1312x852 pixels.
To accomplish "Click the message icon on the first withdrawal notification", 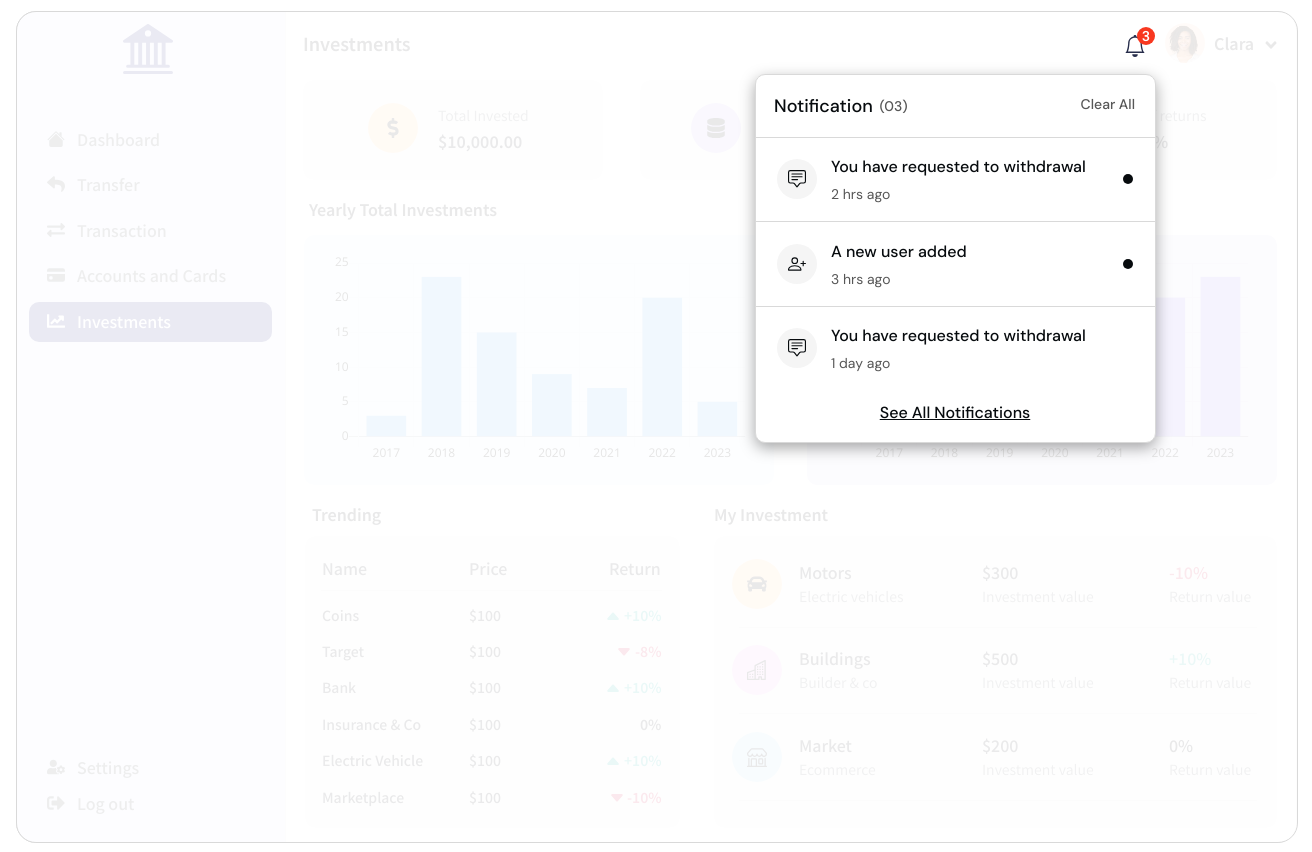I will [797, 178].
